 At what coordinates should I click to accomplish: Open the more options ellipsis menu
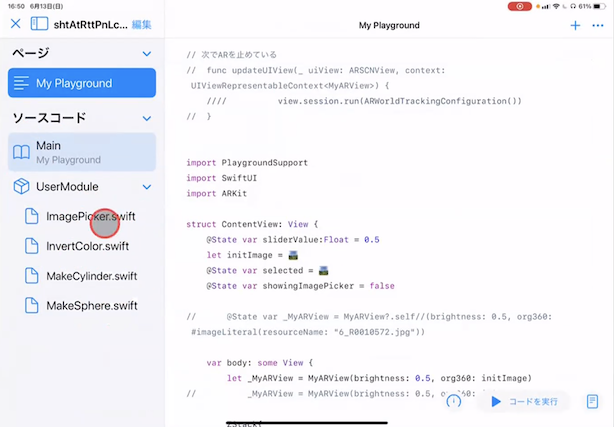(598, 25)
